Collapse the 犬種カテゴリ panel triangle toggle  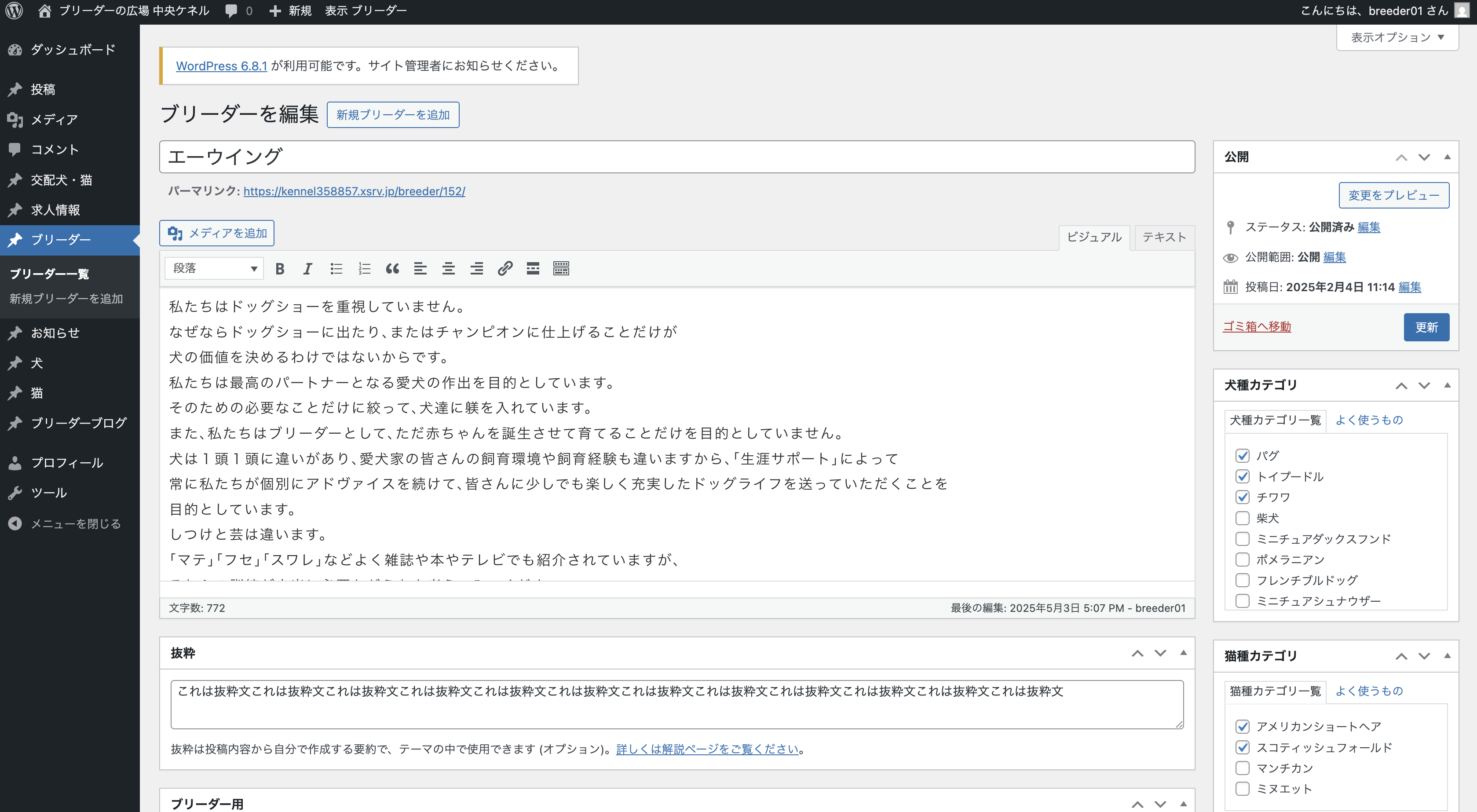coord(1447,385)
